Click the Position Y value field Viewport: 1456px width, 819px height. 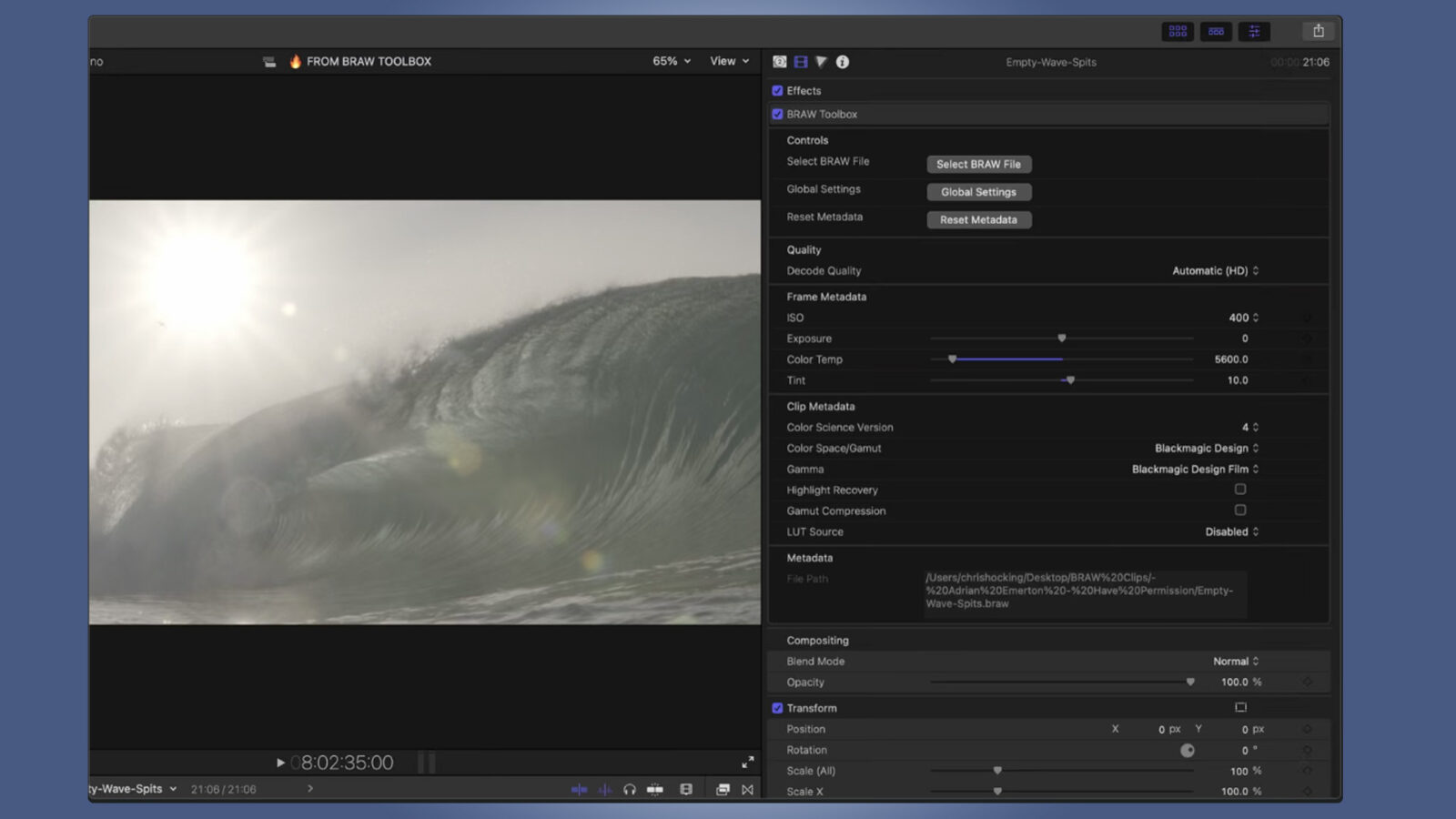1243,730
